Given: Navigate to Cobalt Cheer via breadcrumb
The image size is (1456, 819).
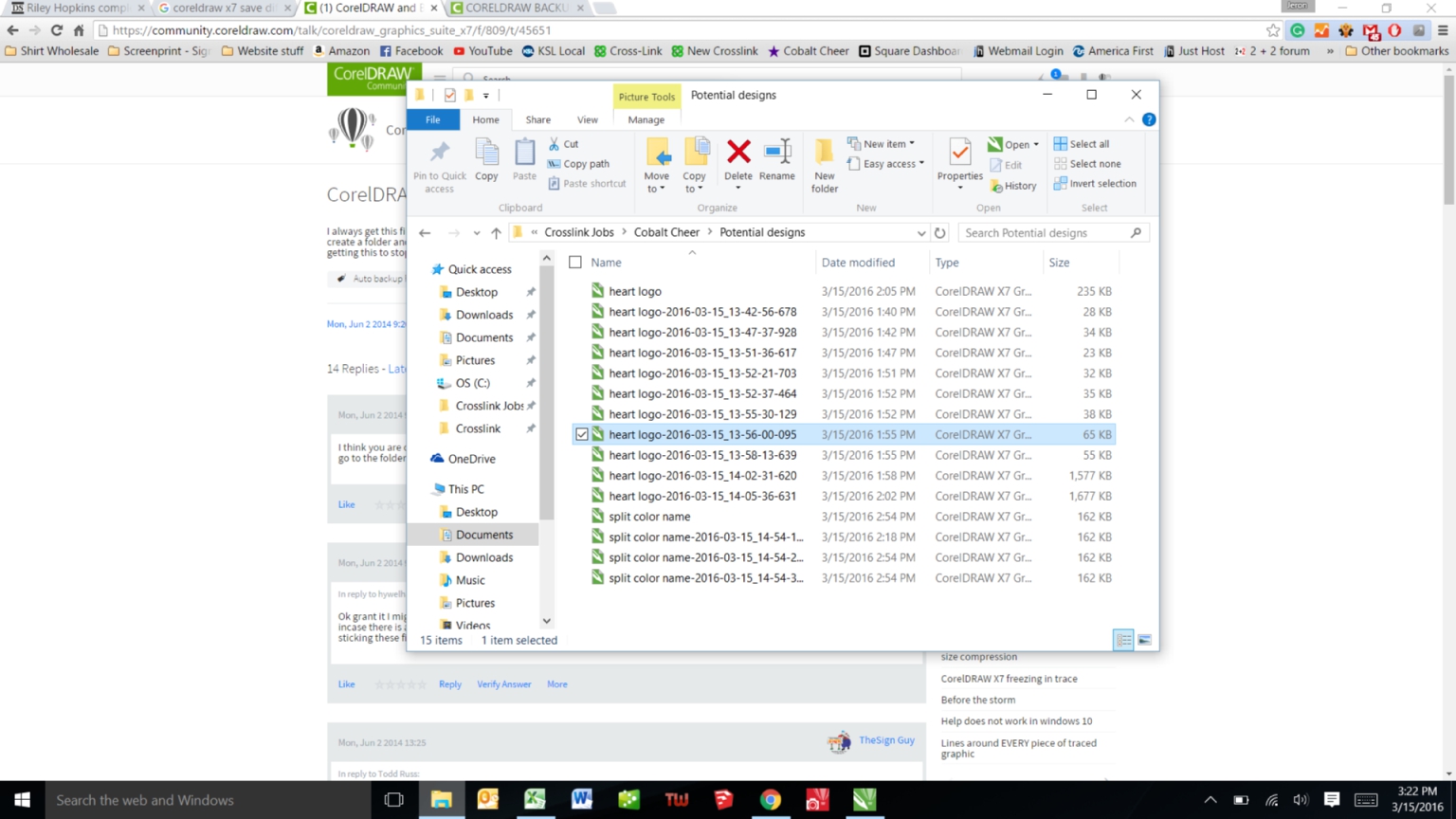Looking at the screenshot, I should point(666,232).
